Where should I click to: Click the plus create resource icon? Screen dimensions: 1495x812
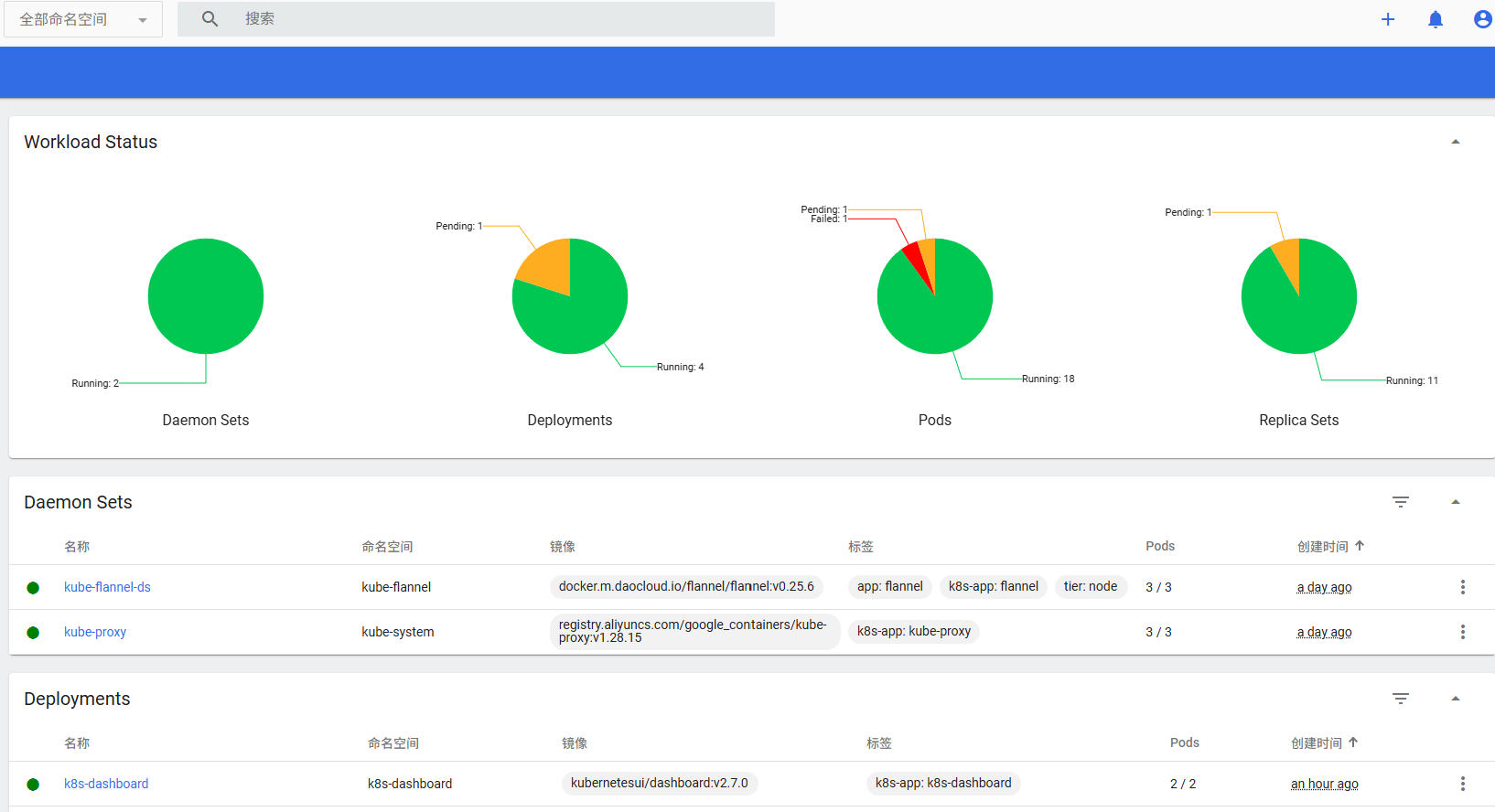[1388, 19]
